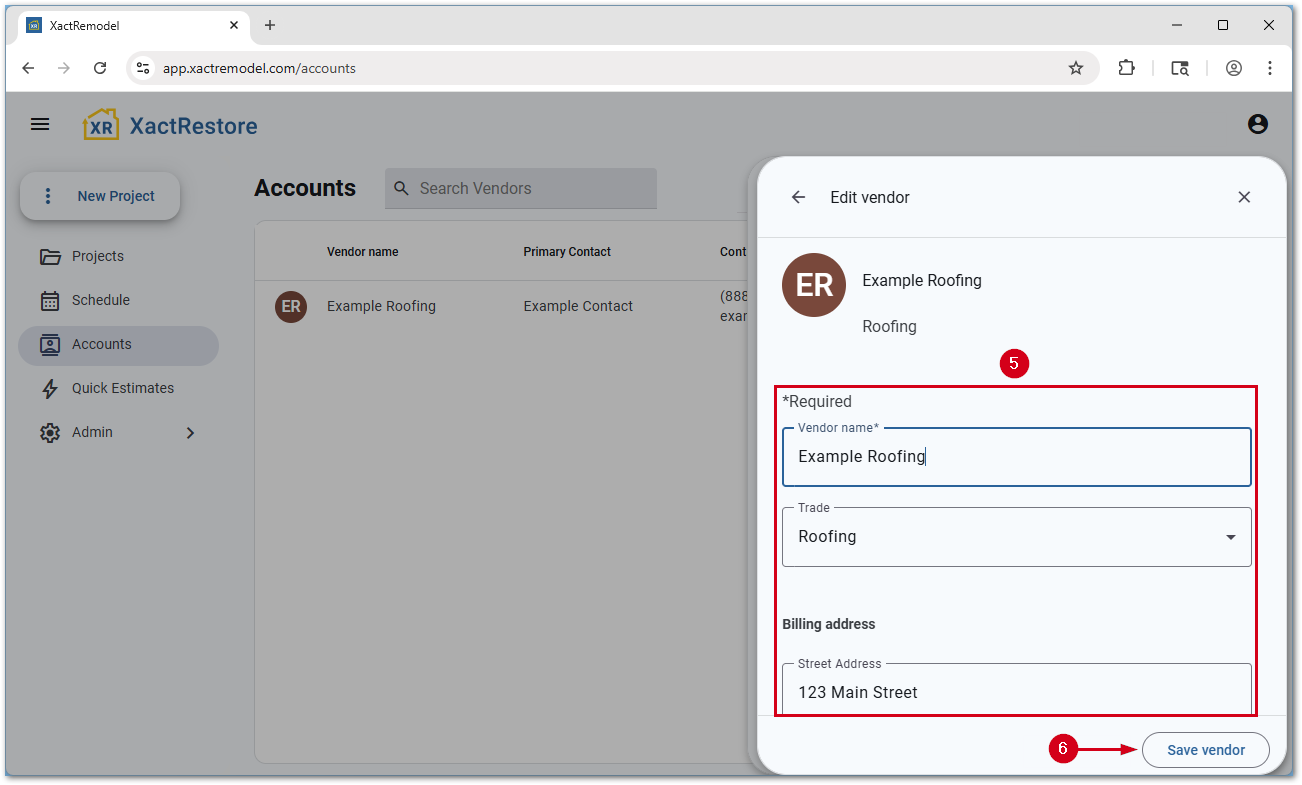Click the Roofing subtitle under vendor name

(x=889, y=326)
